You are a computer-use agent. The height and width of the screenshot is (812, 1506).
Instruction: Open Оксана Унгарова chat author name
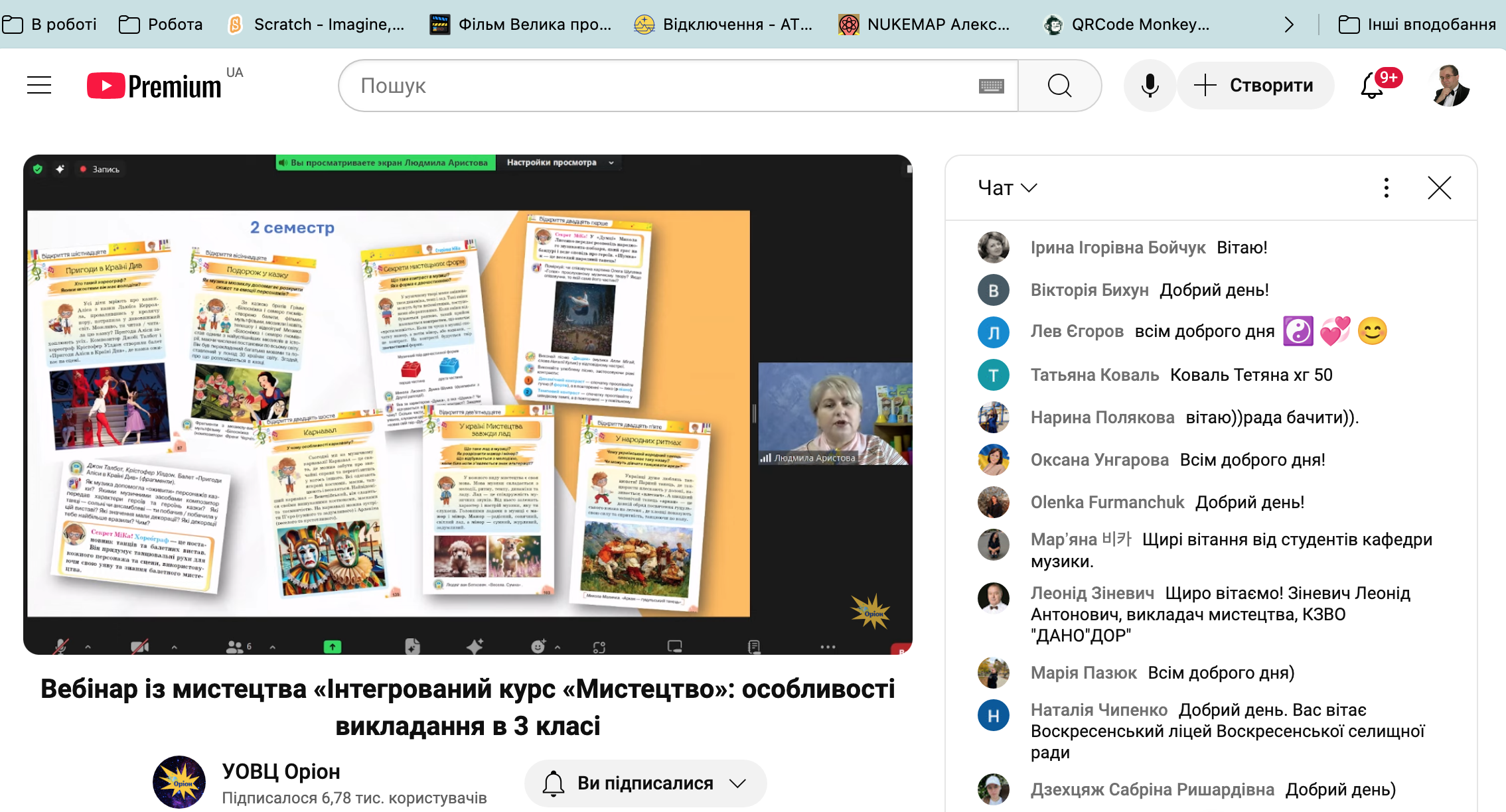(x=1099, y=460)
